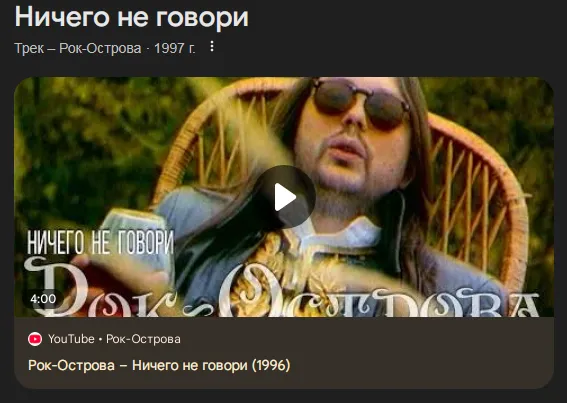Select the "Рок-Острова" artist name in the subtitle
The width and height of the screenshot is (567, 403).
click(x=100, y=48)
